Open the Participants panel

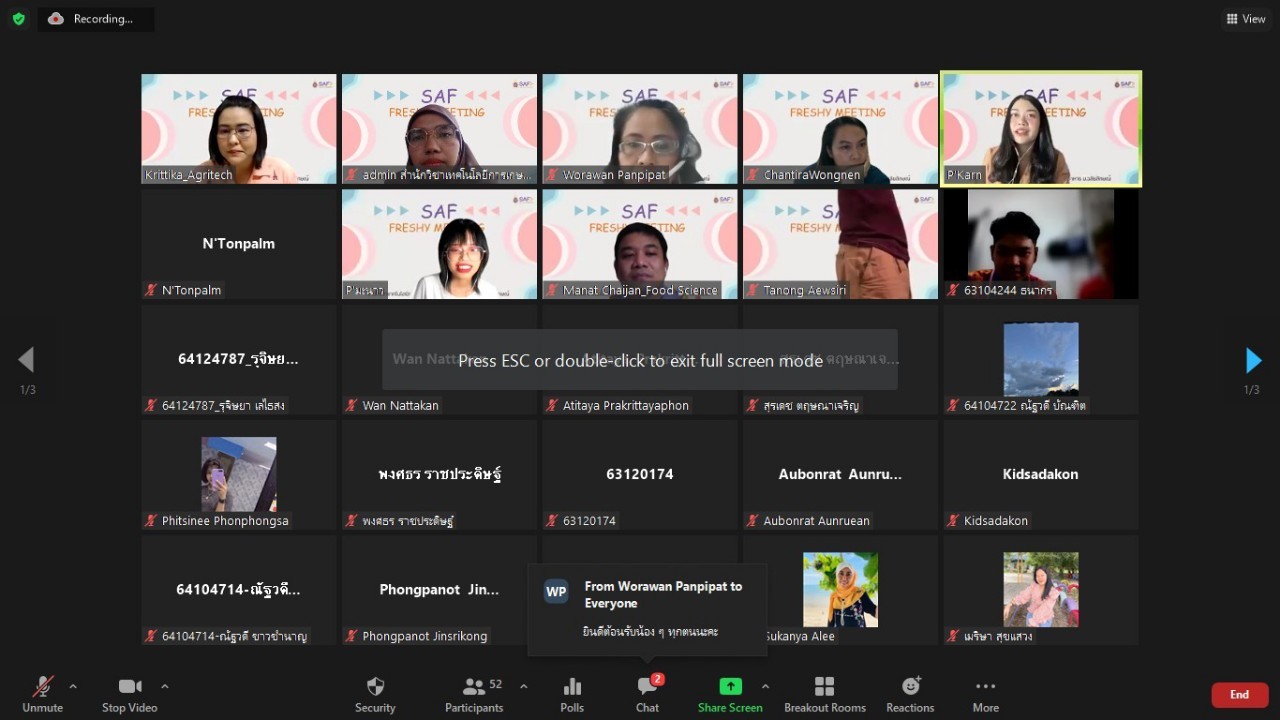(474, 694)
